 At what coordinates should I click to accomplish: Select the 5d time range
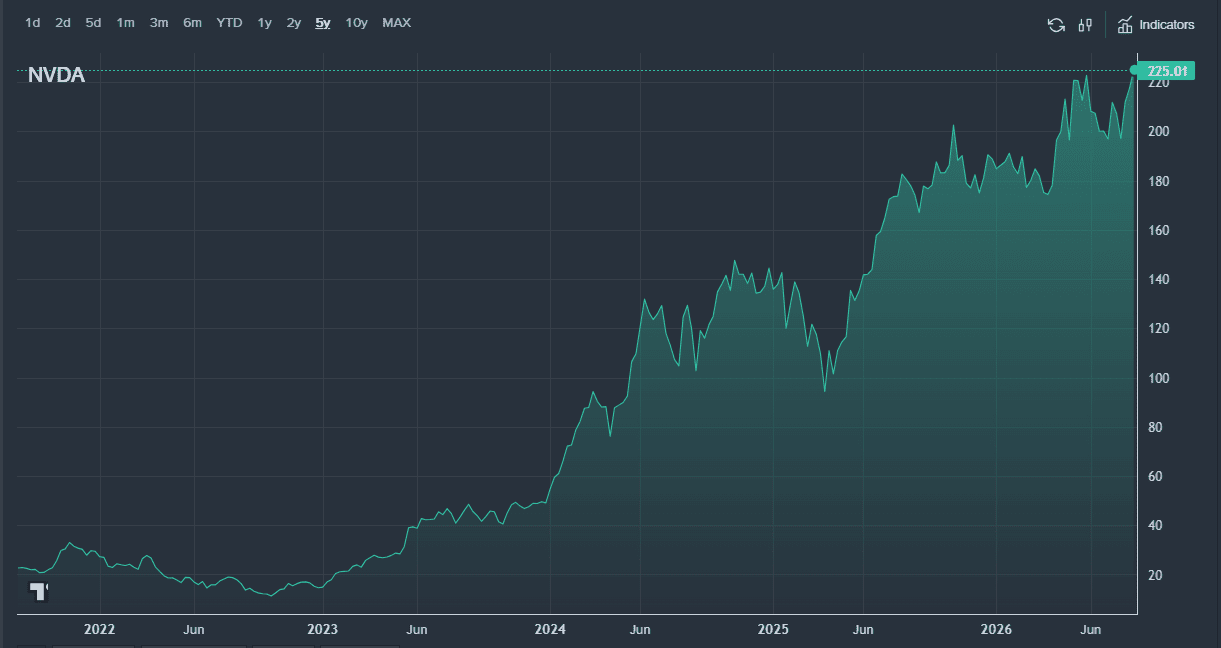[93, 23]
